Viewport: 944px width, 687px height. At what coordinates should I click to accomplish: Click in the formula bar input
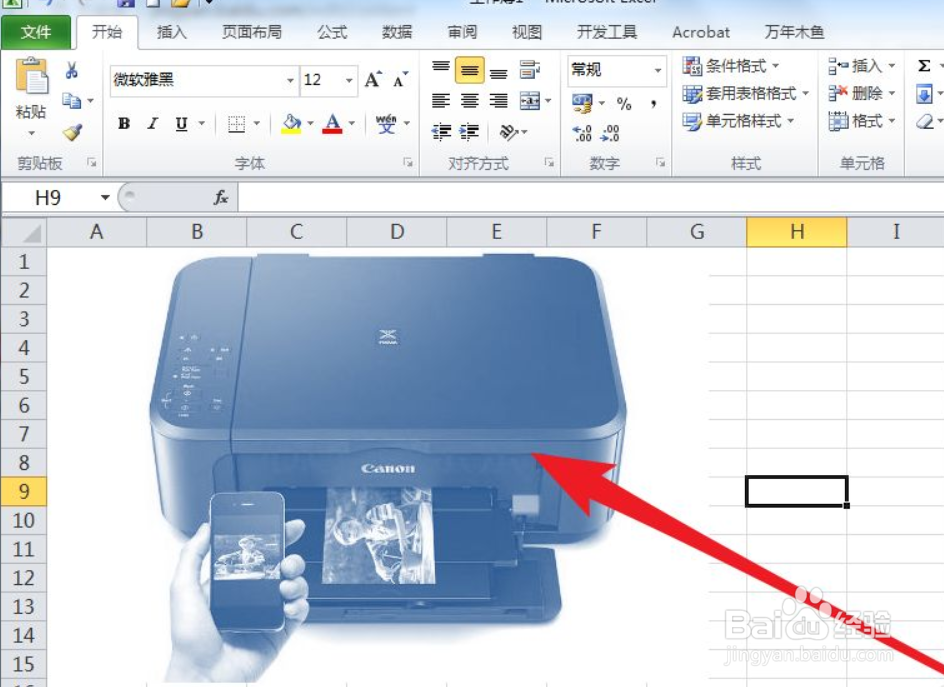coord(591,197)
